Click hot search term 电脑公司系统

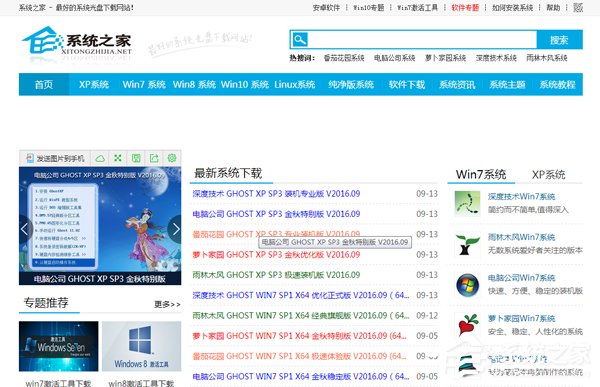(395, 58)
